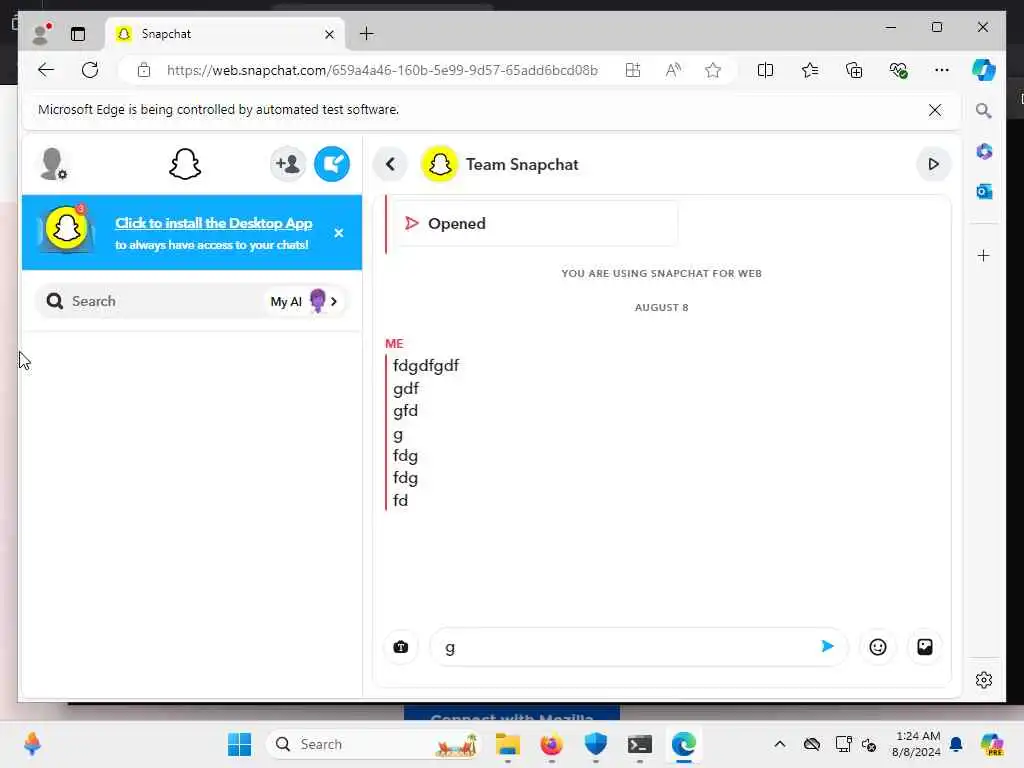Open Browser essentials heart icon
1024x768 pixels.
tap(898, 70)
